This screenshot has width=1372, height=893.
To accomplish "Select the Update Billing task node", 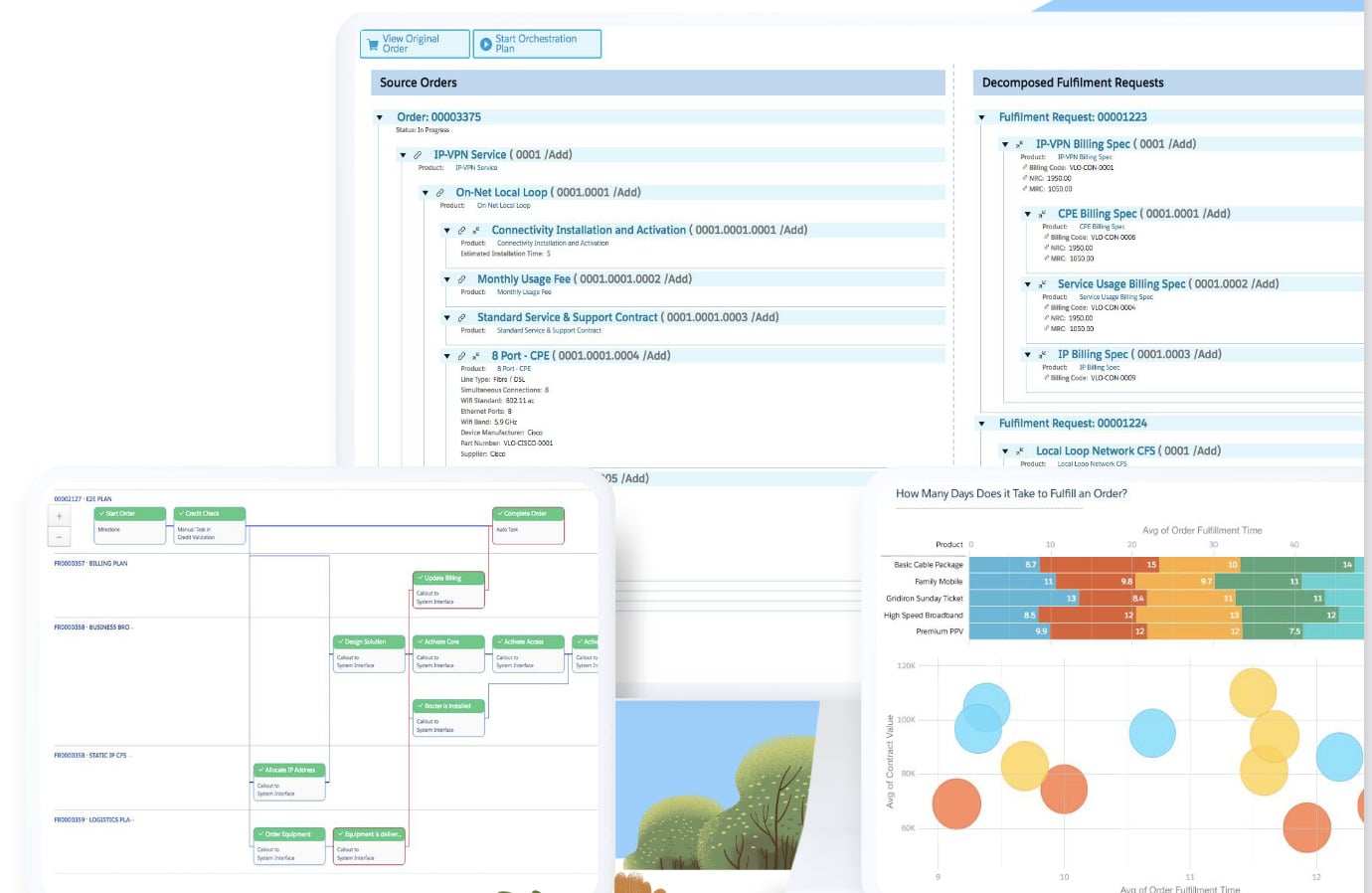I will [448, 578].
